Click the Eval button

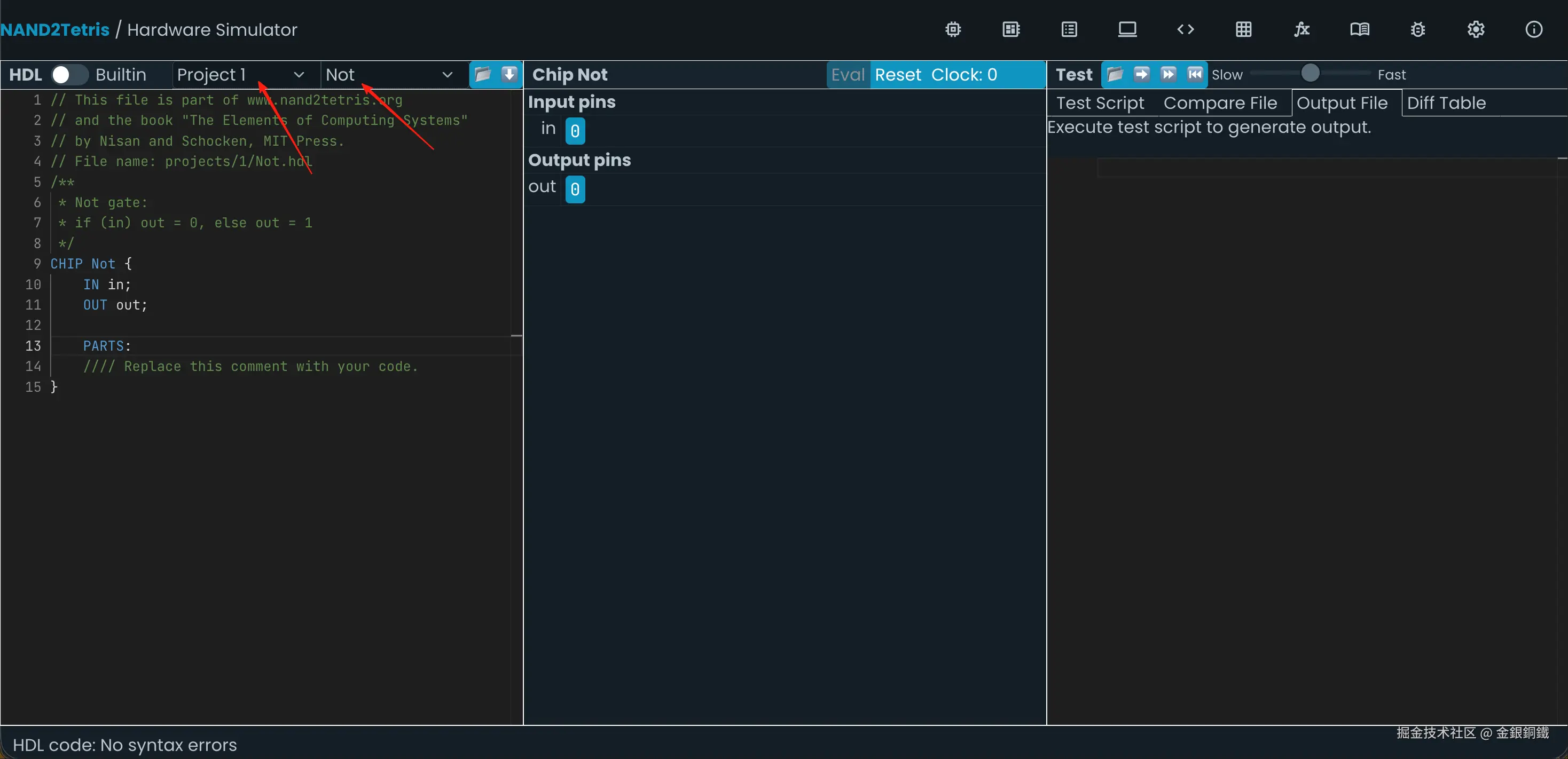[x=848, y=75]
